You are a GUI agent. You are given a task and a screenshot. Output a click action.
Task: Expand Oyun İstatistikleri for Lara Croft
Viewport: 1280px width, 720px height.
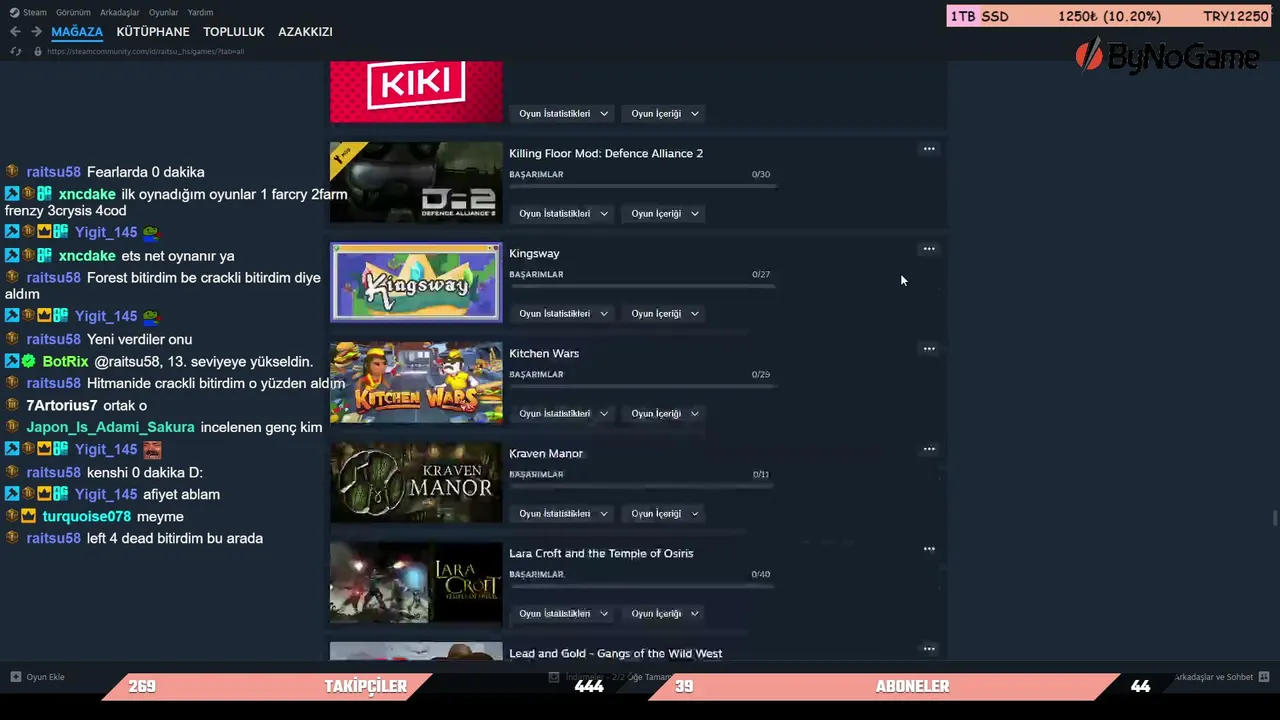pyautogui.click(x=563, y=614)
